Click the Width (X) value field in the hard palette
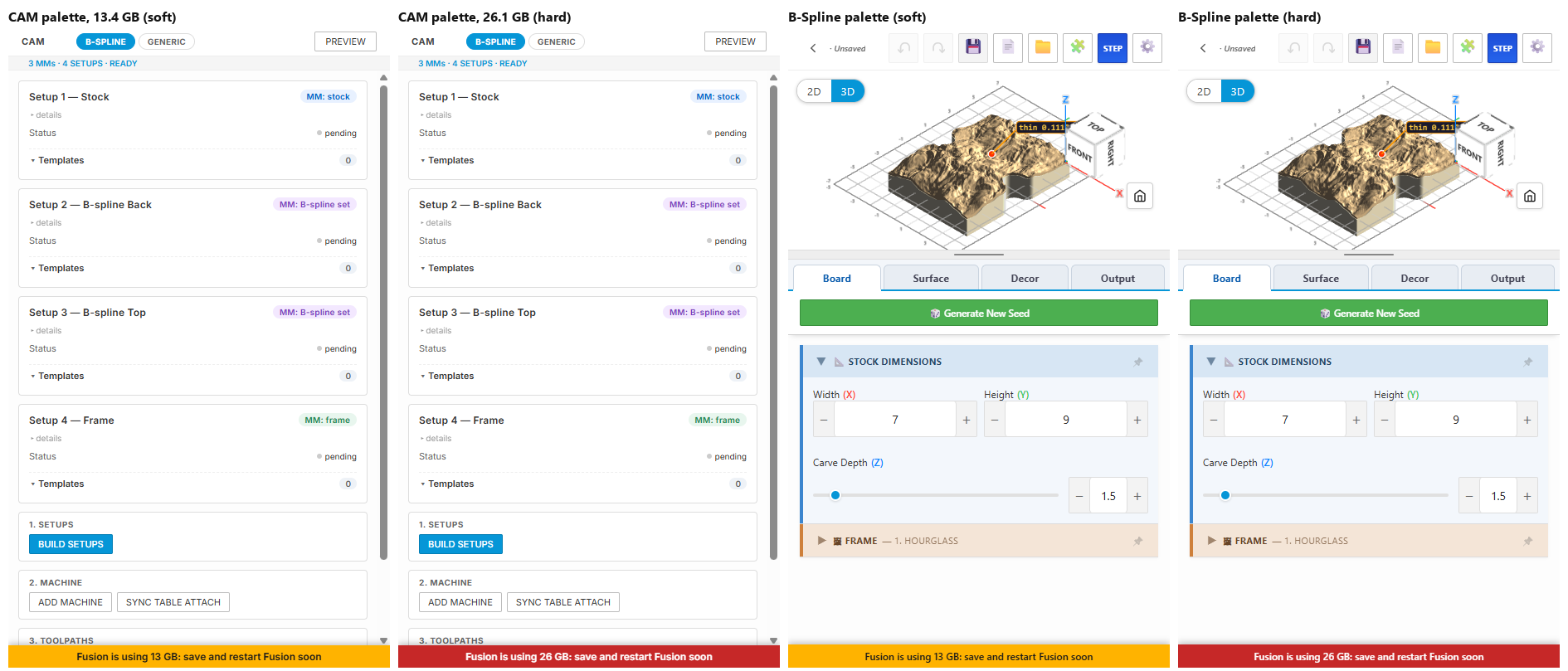1568x671 pixels. tap(1285, 420)
